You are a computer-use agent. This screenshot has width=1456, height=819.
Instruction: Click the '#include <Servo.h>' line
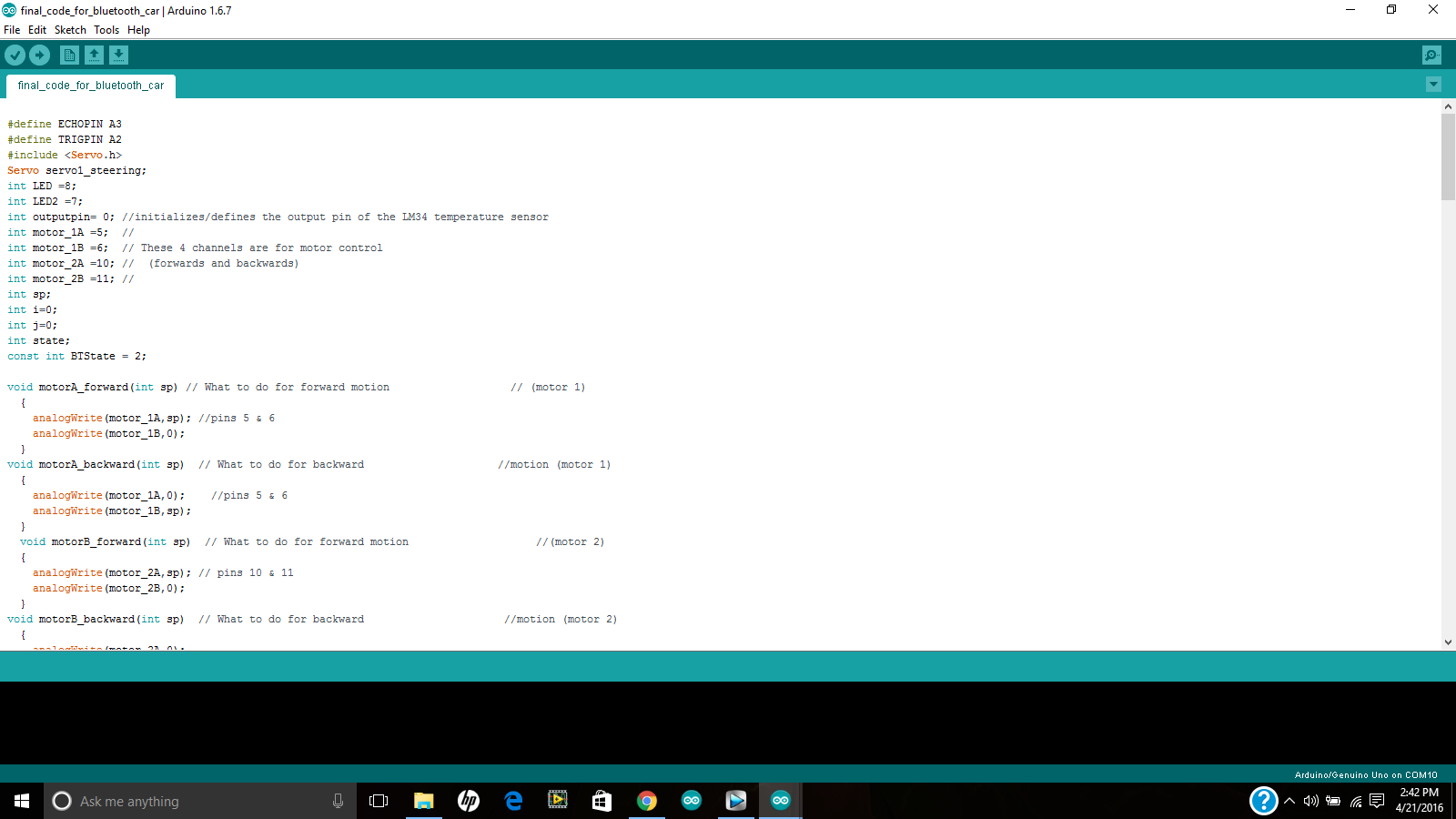(65, 155)
